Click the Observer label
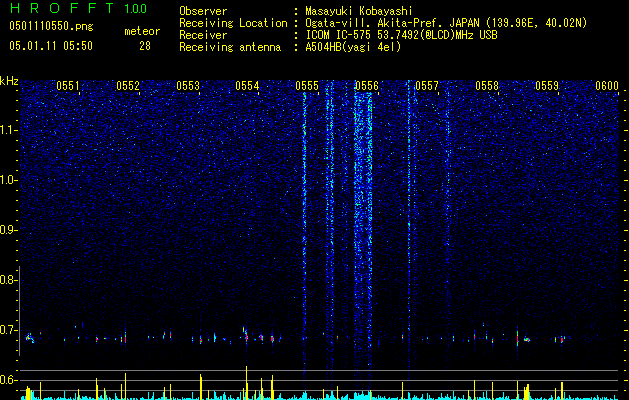 tap(203, 11)
